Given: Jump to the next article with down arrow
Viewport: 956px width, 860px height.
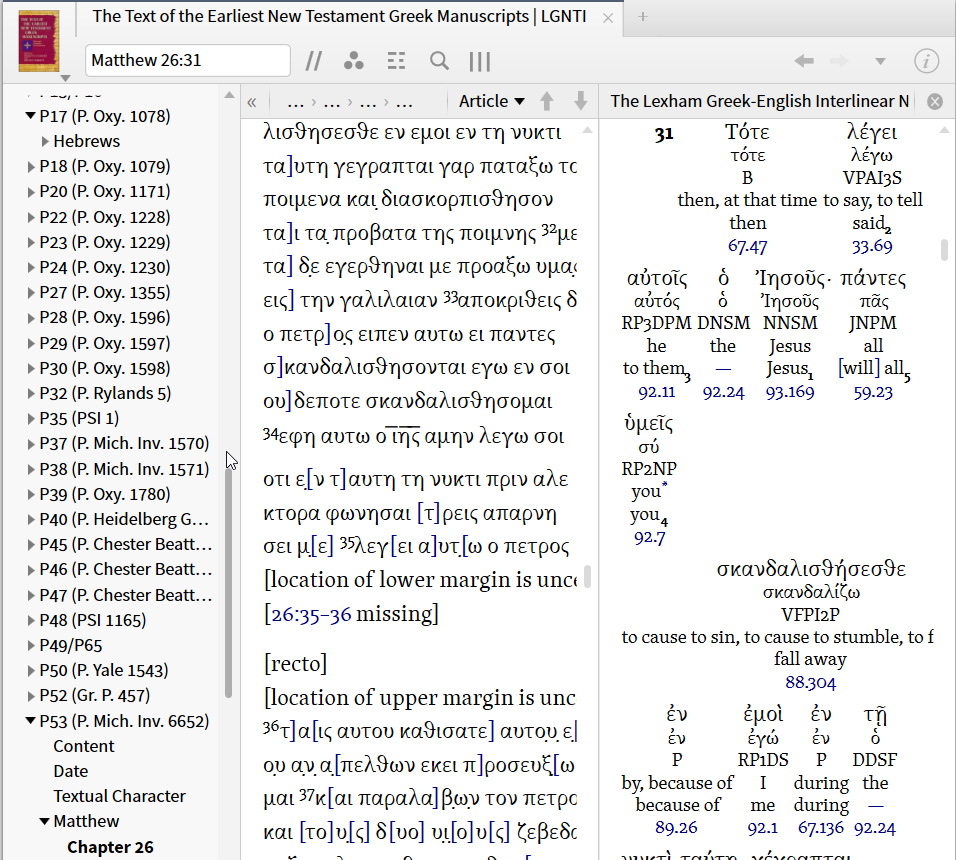Looking at the screenshot, I should (x=580, y=101).
